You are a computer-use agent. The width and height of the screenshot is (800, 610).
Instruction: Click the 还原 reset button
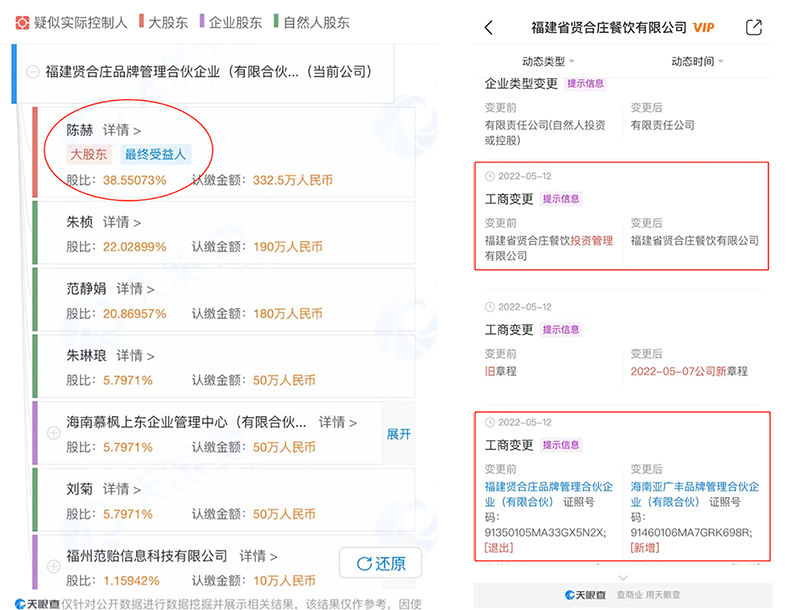[381, 563]
